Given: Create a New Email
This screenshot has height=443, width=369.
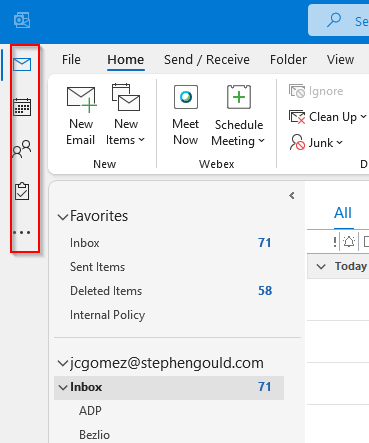Looking at the screenshot, I should 81,116.
